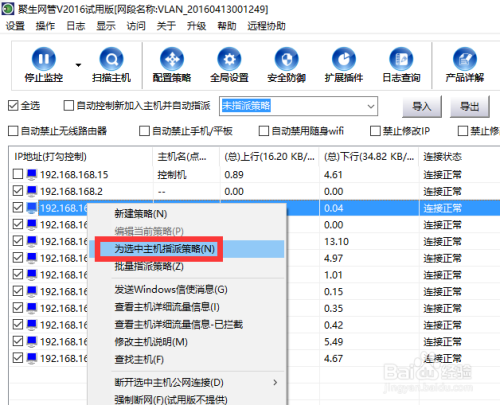Enable 自动禁用随身wifi checkbox
The image size is (500, 405).
point(264,131)
